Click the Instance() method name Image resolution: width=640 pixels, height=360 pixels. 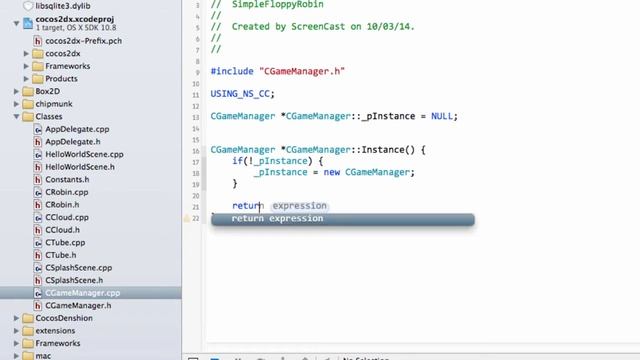tap(388, 150)
